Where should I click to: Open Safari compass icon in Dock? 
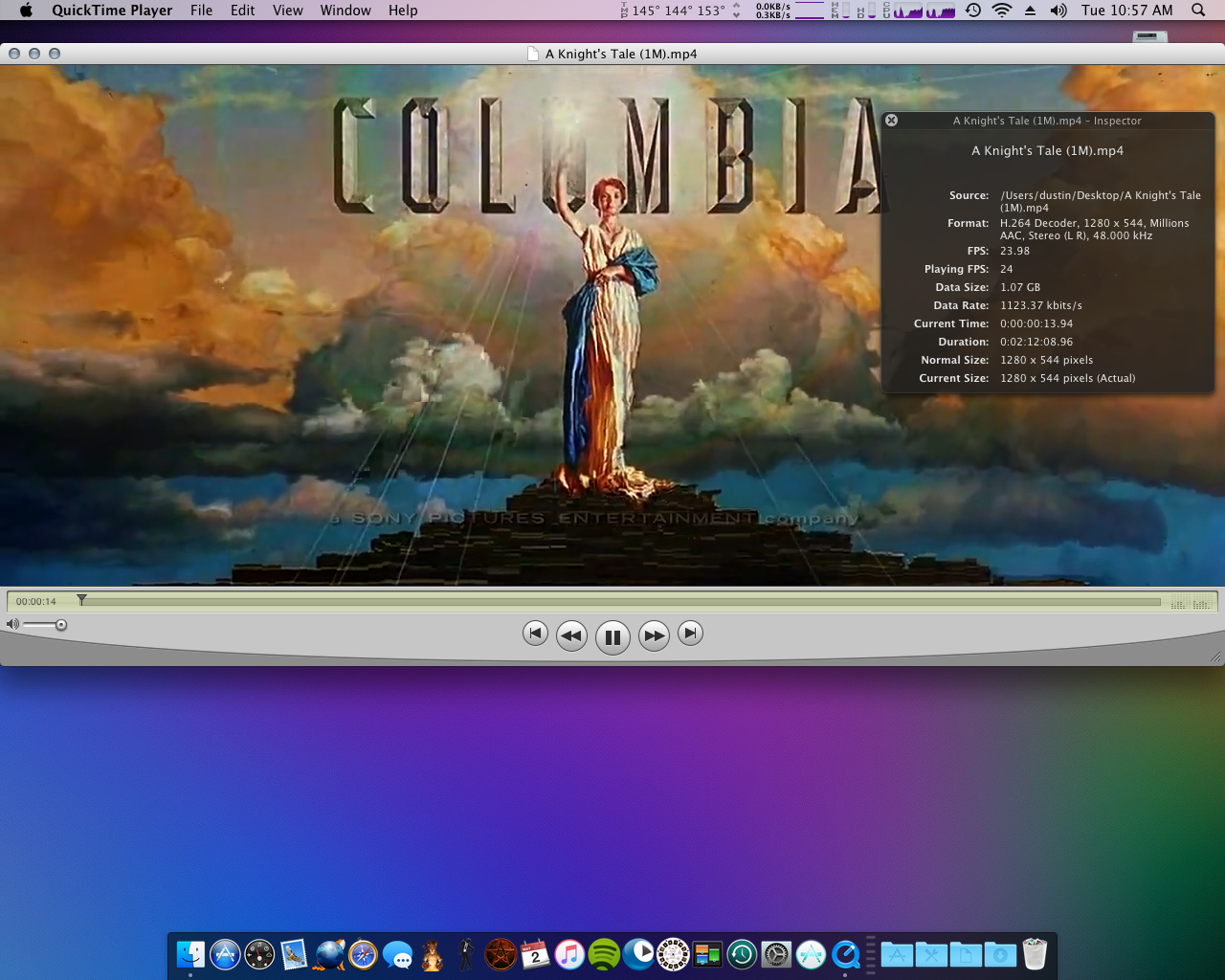363,954
